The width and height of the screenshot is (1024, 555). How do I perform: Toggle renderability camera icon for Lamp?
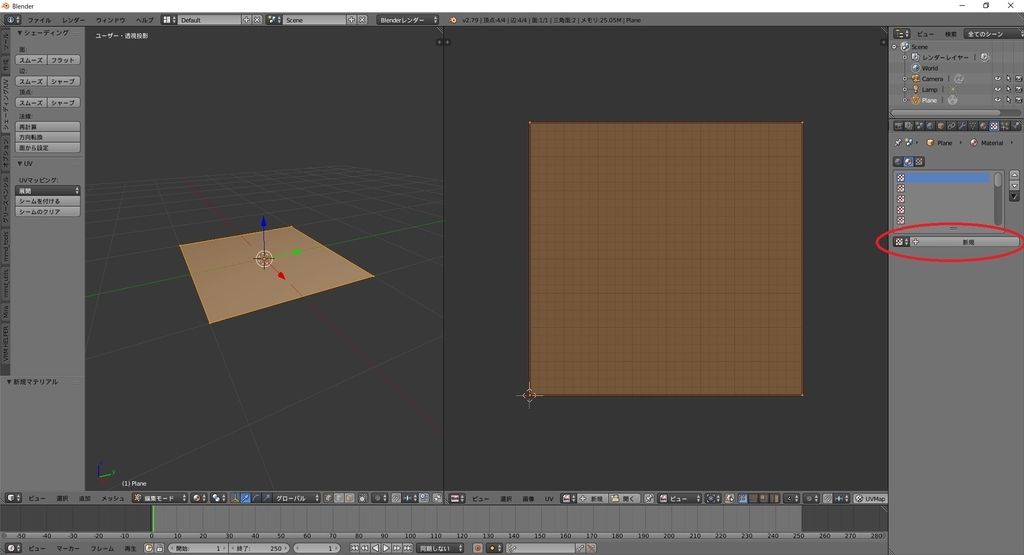click(1018, 89)
